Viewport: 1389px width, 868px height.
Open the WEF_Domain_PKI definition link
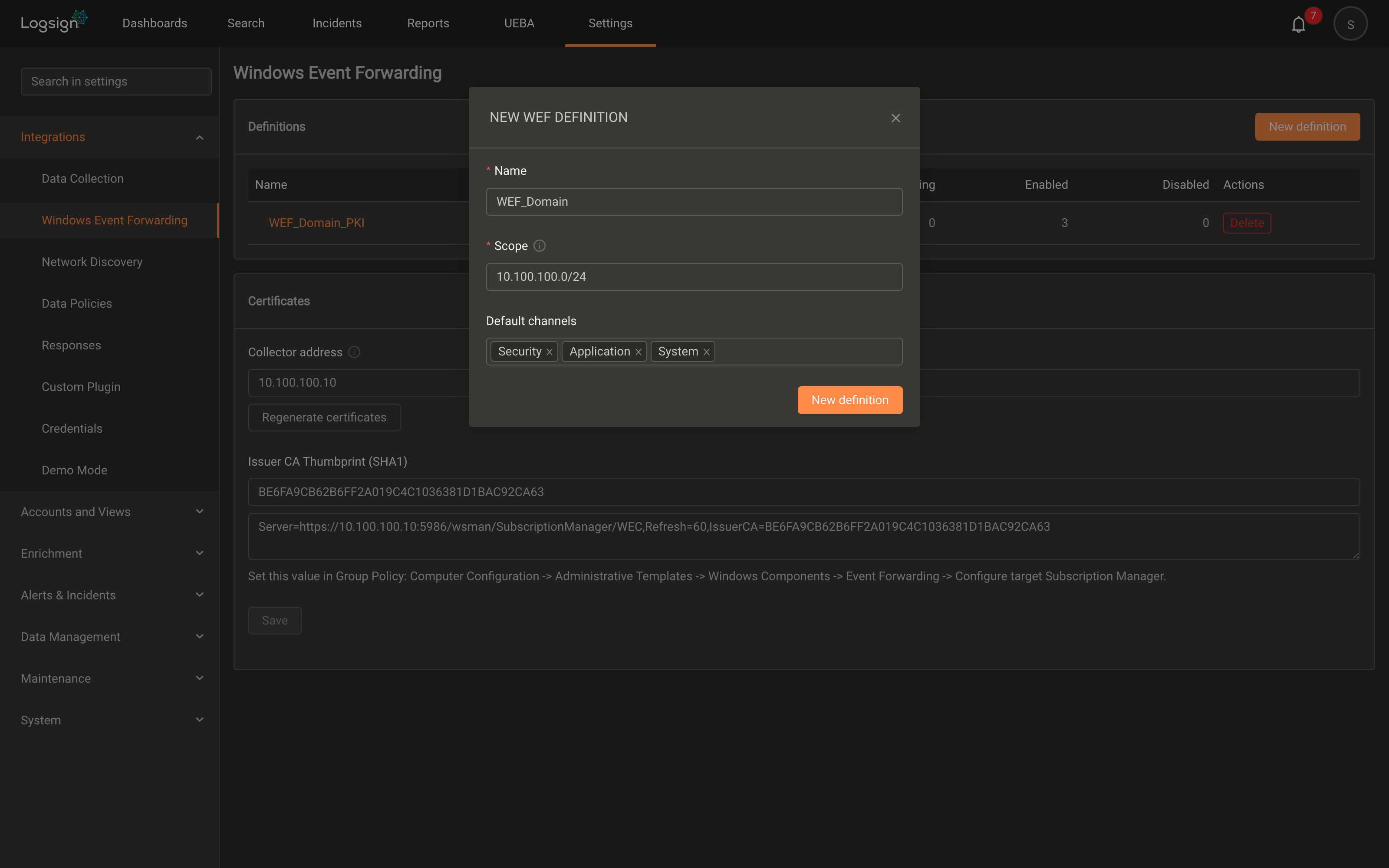point(316,223)
